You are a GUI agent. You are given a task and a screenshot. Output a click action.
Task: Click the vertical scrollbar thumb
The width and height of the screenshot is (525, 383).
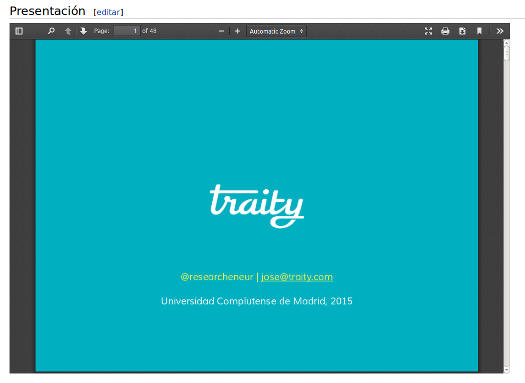pos(507,53)
